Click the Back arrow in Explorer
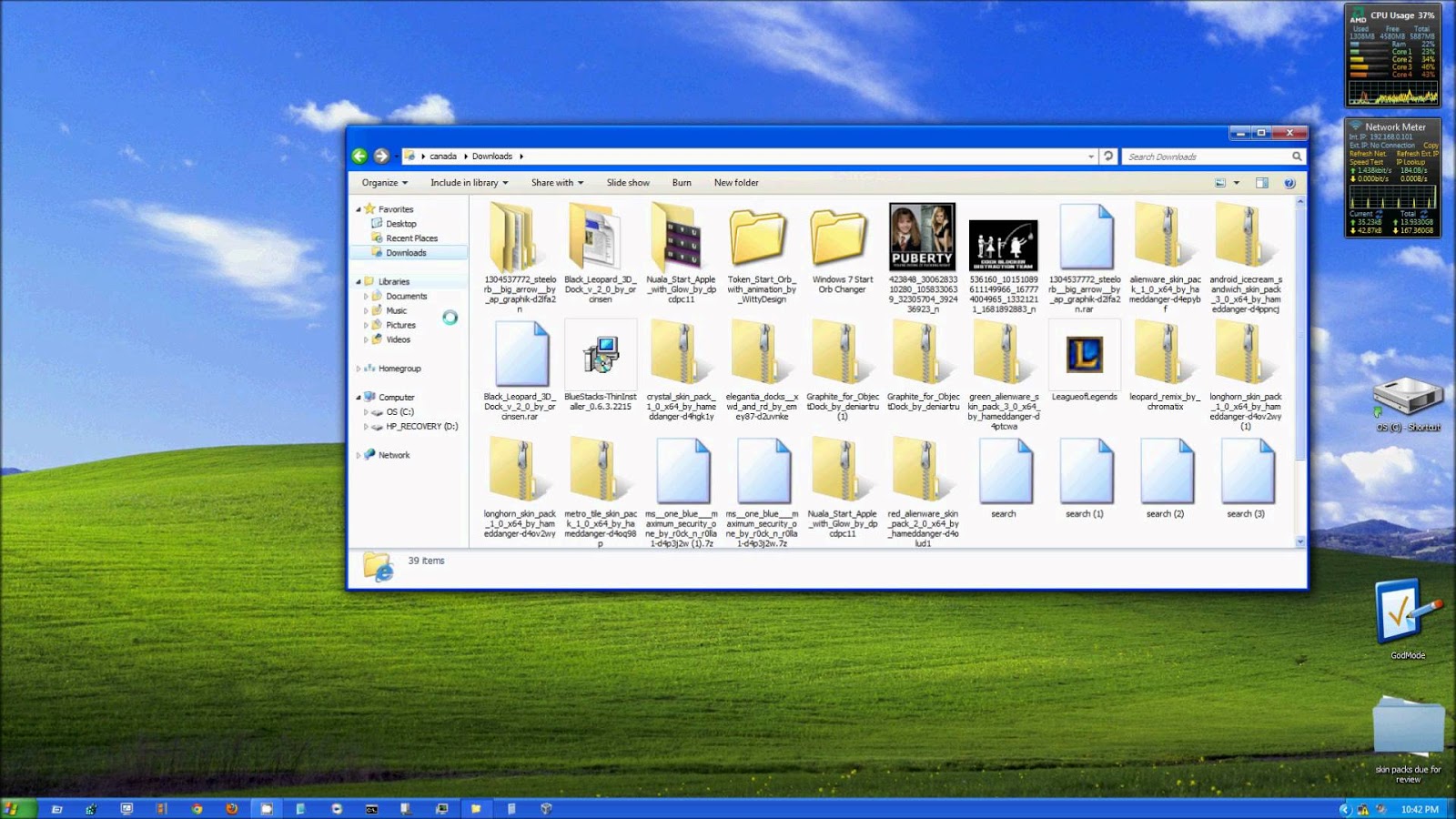The image size is (1456, 819). 359,156
